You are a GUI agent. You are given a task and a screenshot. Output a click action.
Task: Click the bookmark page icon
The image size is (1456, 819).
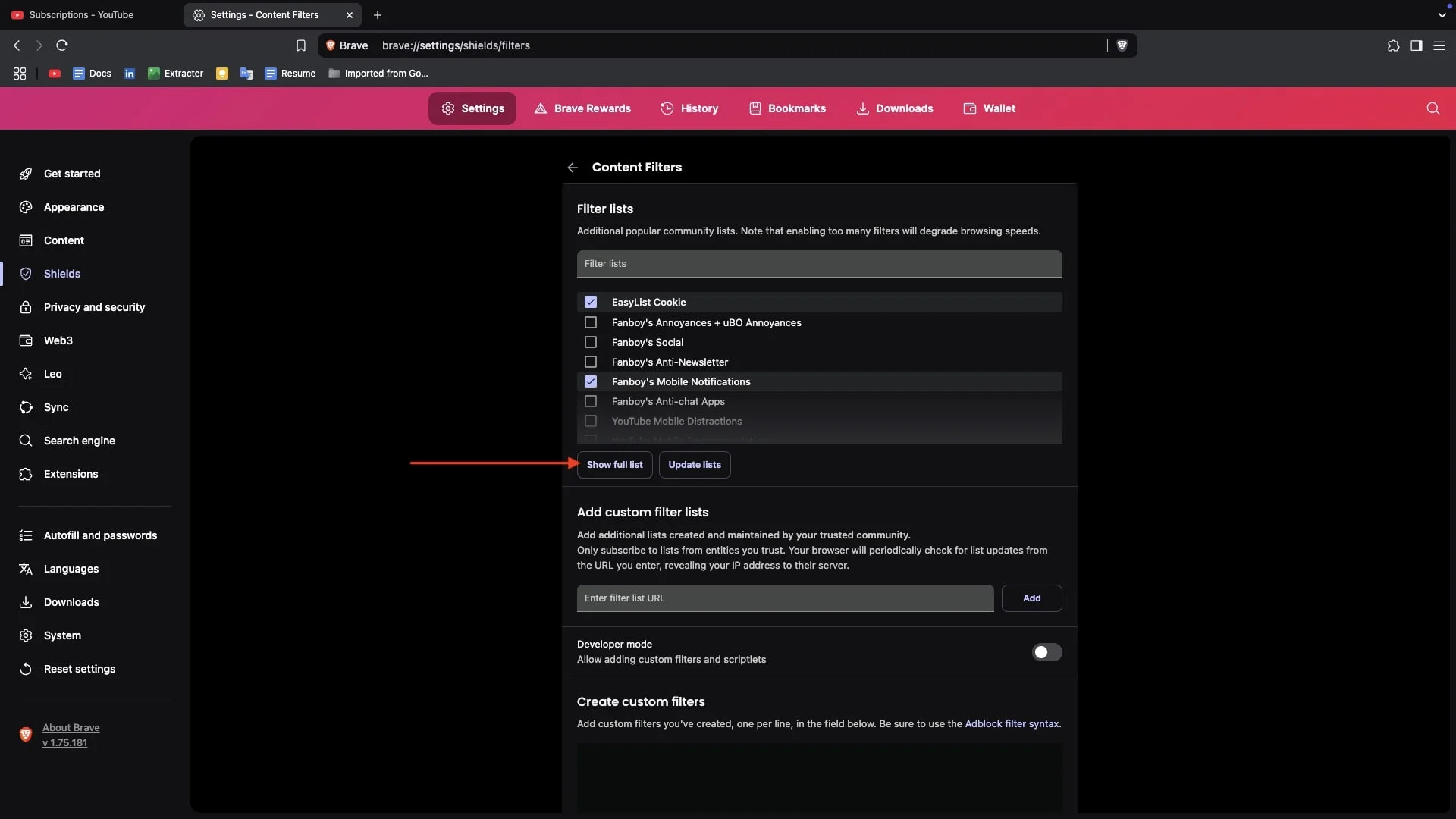(x=301, y=45)
